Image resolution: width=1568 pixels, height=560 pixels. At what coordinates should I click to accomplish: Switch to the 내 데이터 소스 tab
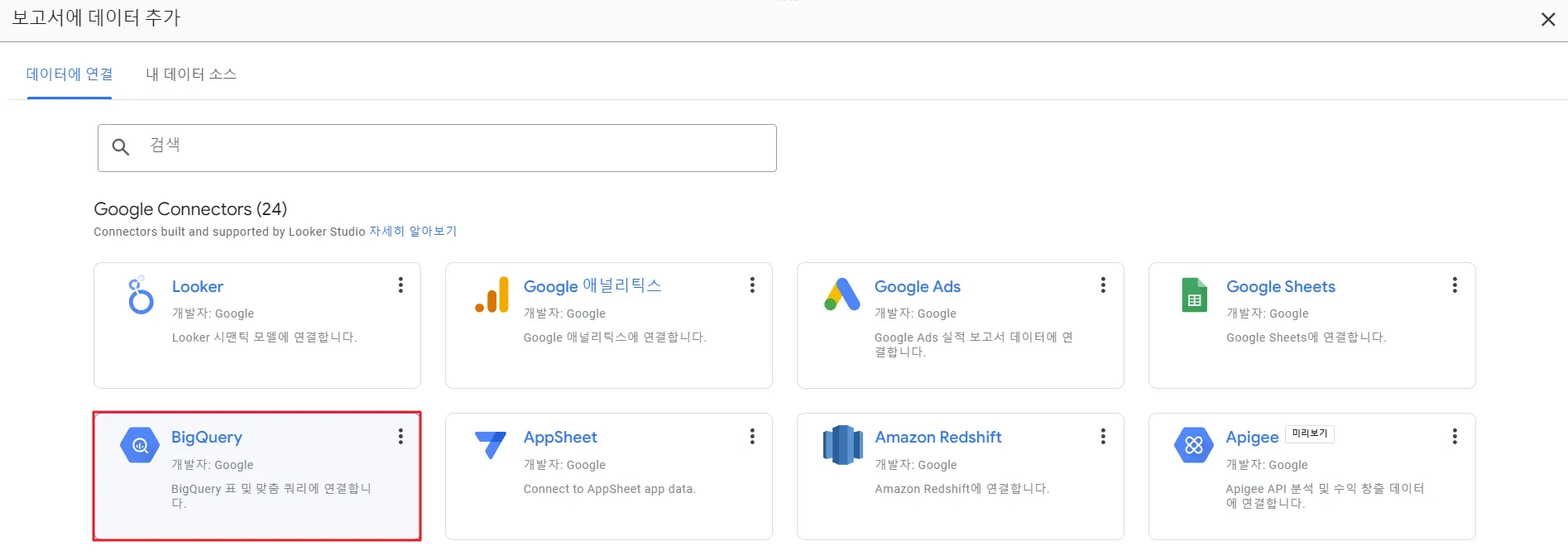191,74
